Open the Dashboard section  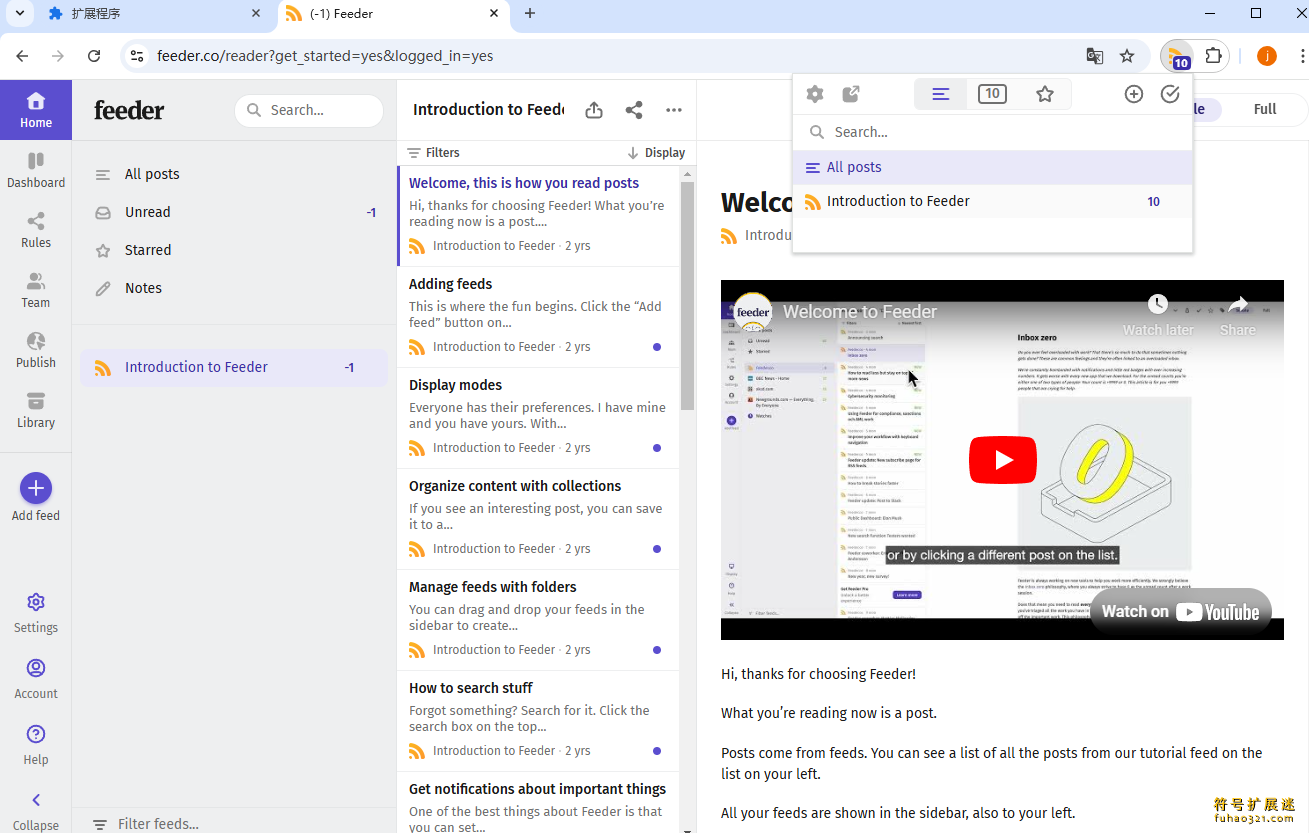click(x=36, y=170)
